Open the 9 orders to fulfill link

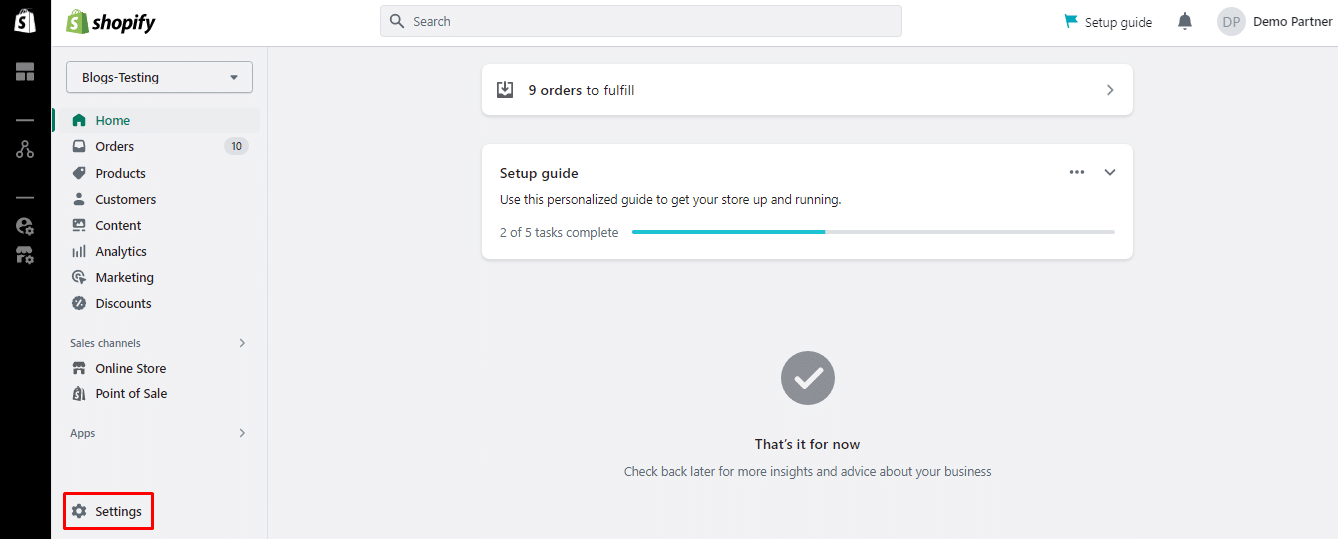tap(806, 90)
